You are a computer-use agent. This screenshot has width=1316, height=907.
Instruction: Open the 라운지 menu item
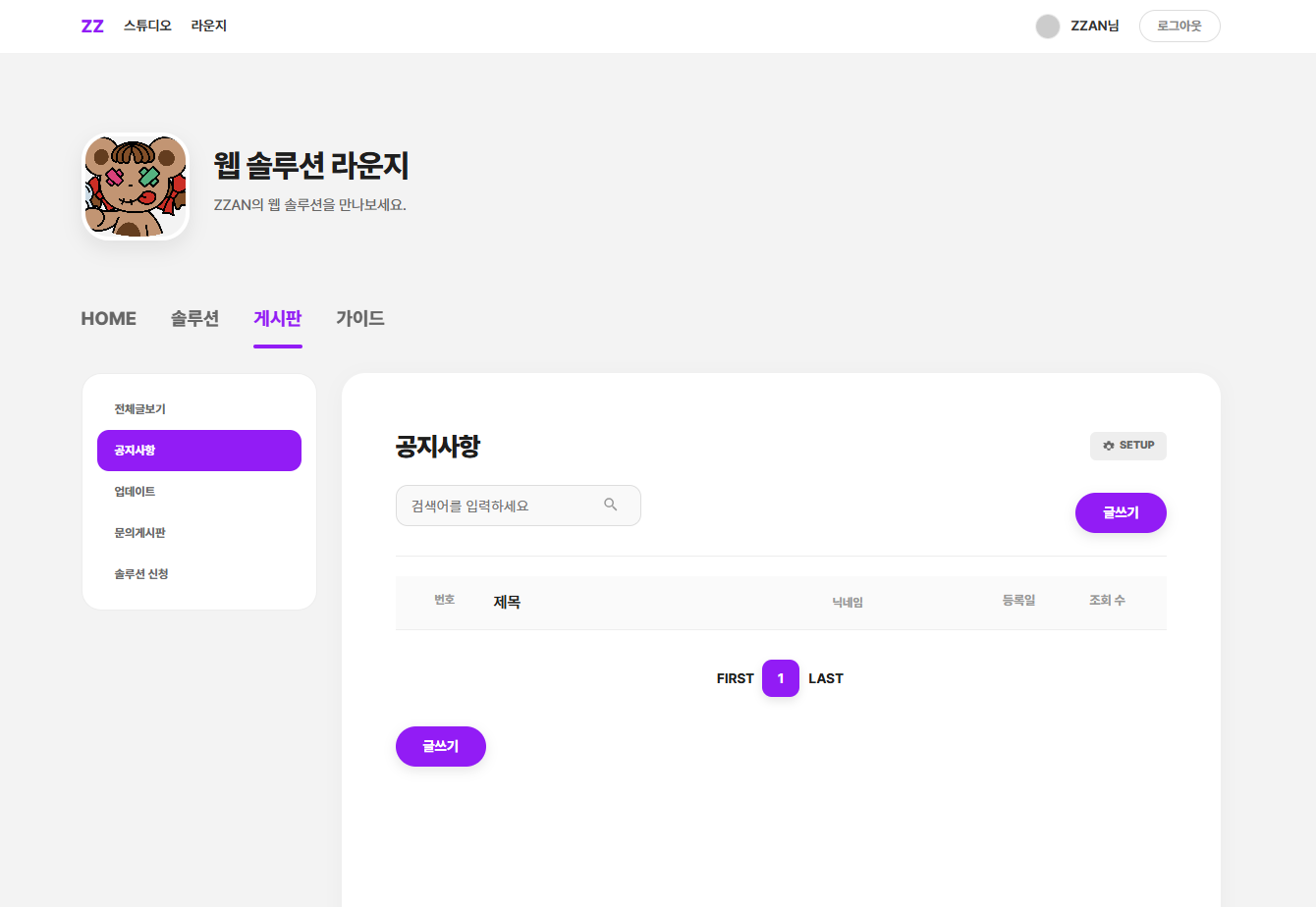(209, 27)
